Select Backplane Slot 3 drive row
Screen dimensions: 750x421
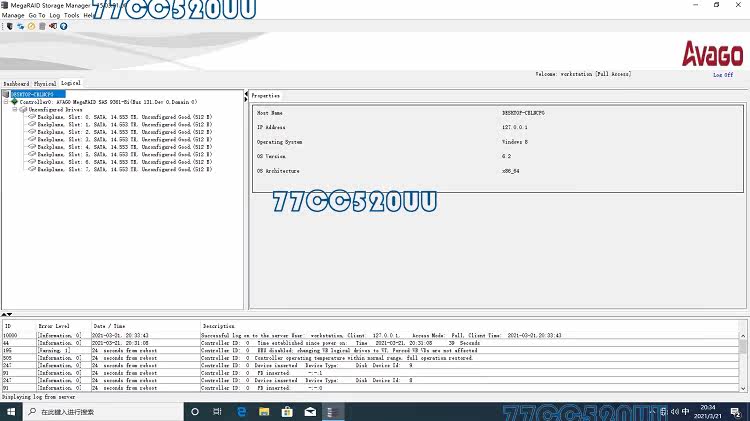click(x=125, y=139)
